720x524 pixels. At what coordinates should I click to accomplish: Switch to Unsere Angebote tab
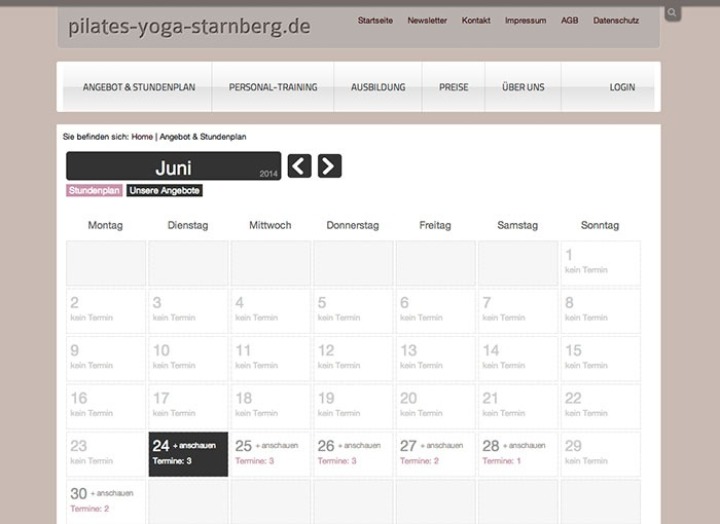(x=165, y=190)
